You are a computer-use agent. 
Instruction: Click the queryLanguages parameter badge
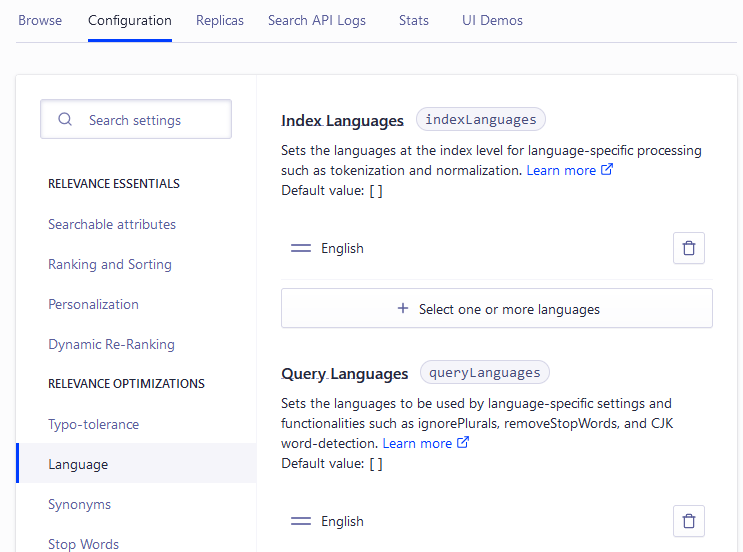click(484, 372)
